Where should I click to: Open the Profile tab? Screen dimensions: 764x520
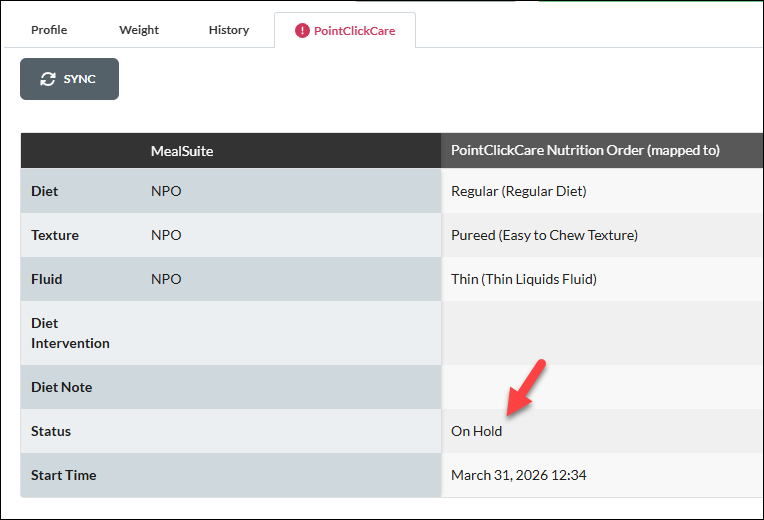(x=49, y=30)
